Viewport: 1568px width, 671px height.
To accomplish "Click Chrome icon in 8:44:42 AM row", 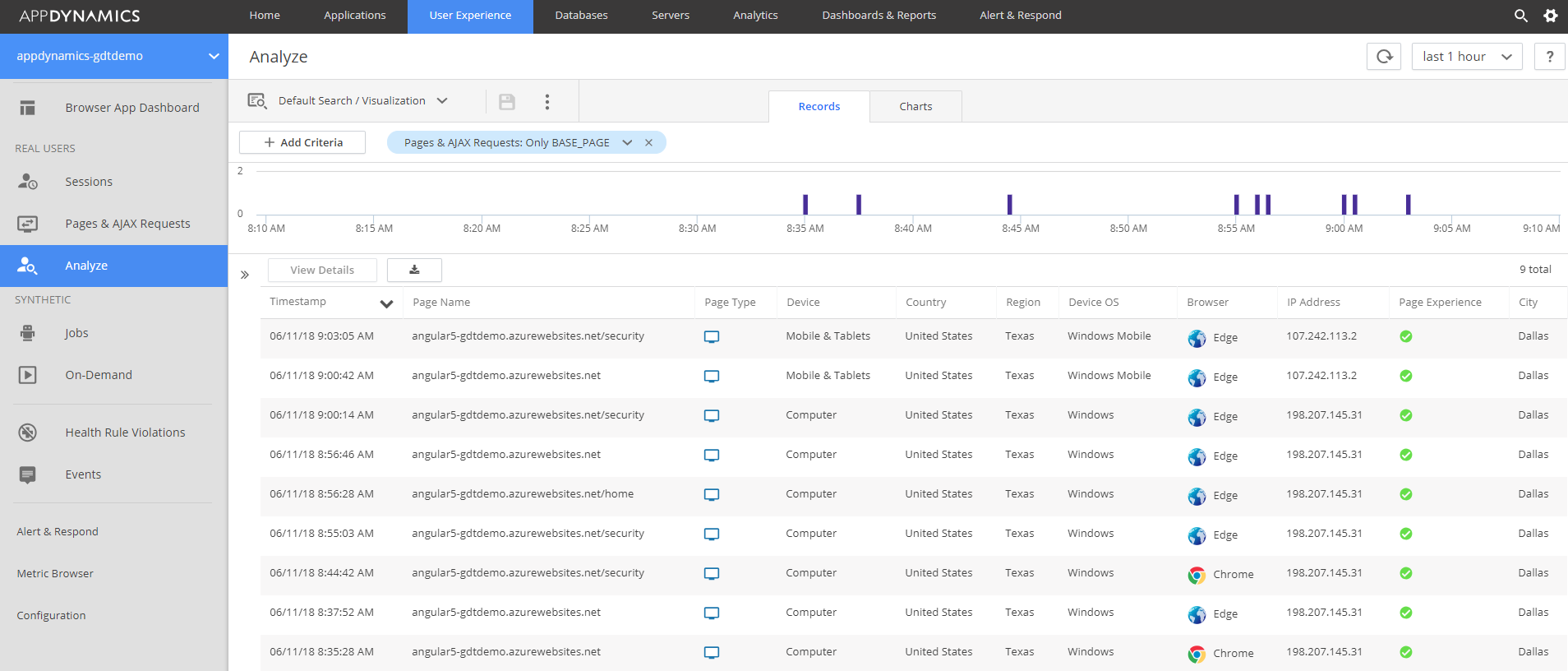I will (x=1197, y=575).
